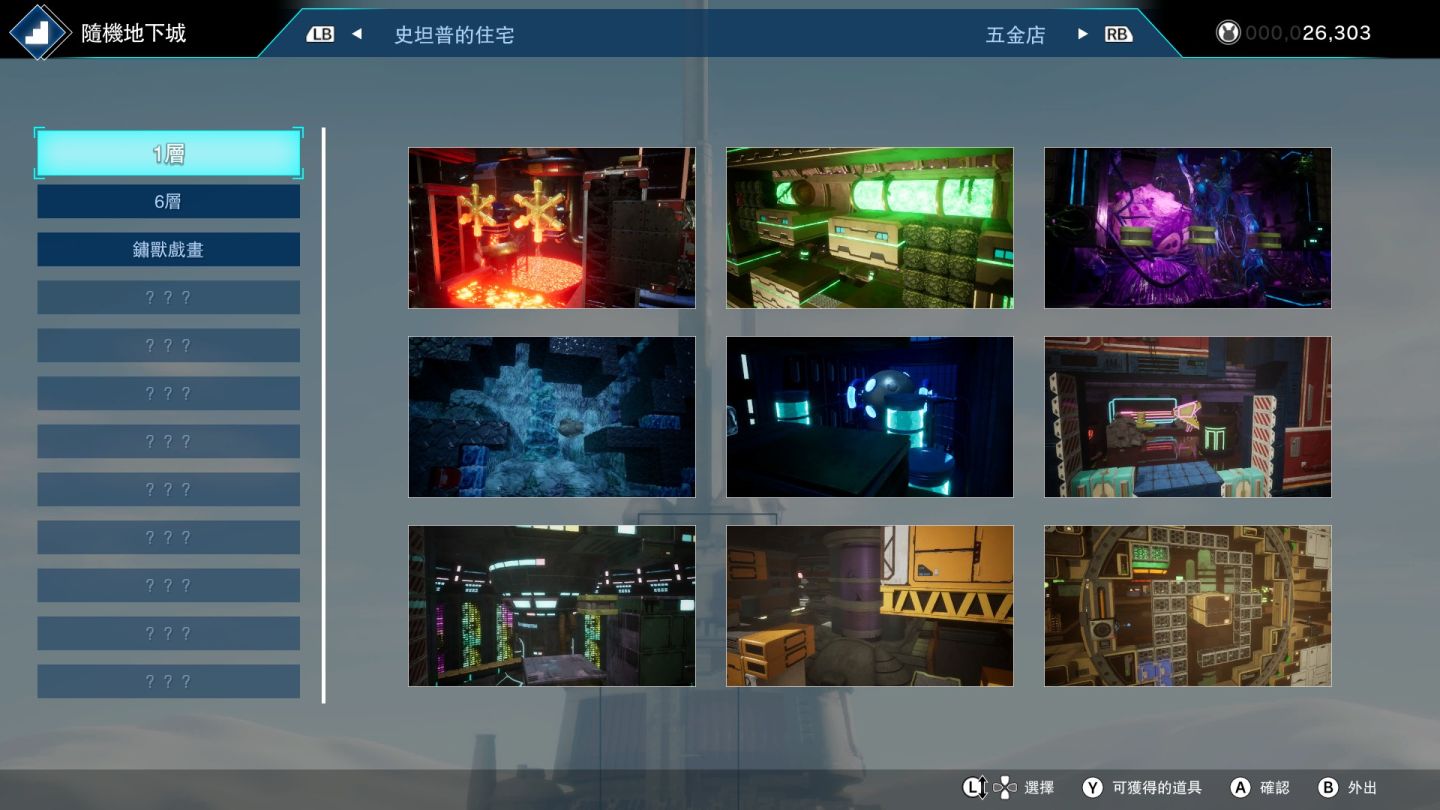Click the vertical list scrollbar
Image resolution: width=1440 pixels, height=810 pixels.
pos(323,415)
